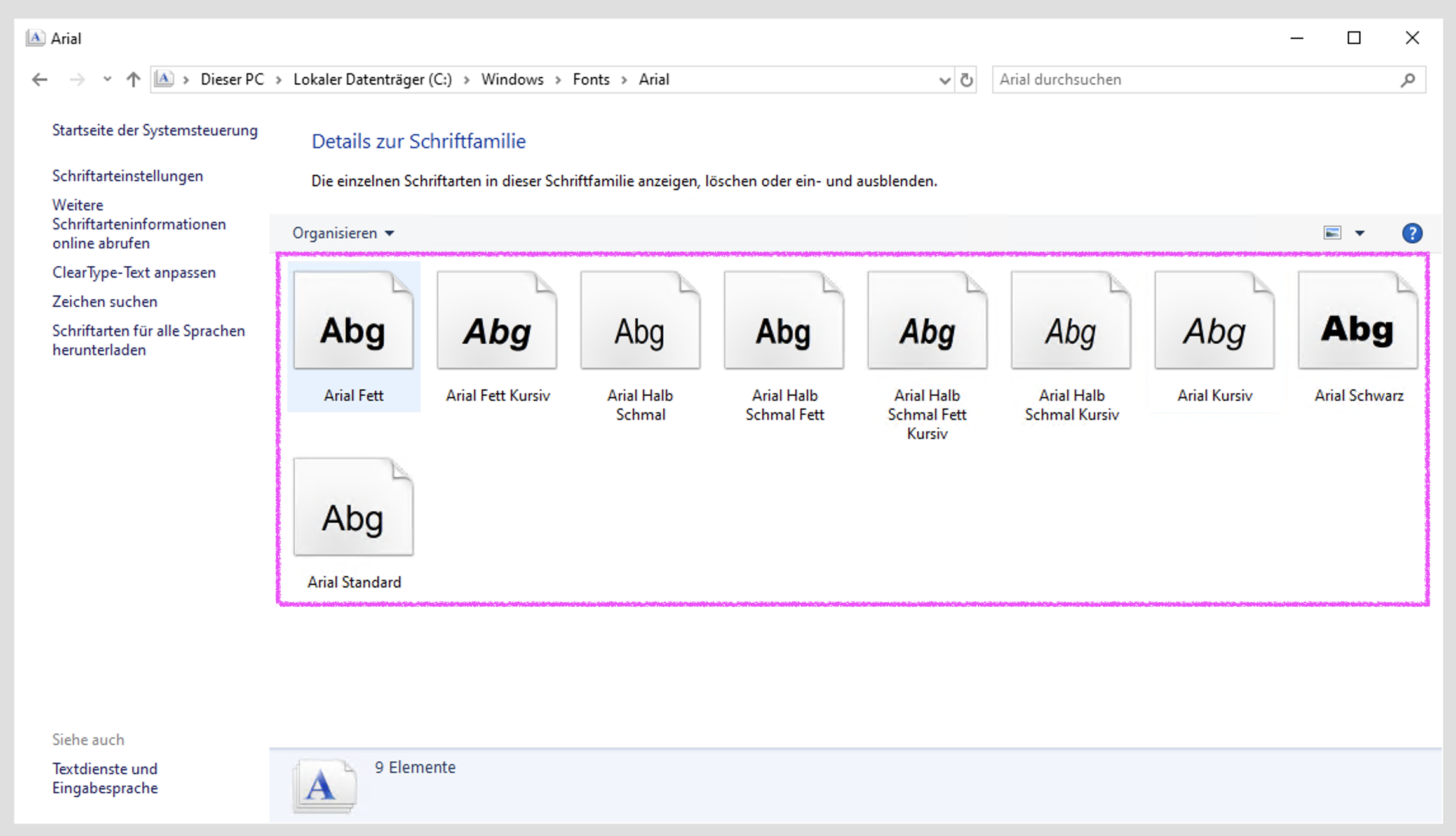Click the Details zur Schriftfamilie heading
Image resolution: width=1456 pixels, height=836 pixels.
419,141
